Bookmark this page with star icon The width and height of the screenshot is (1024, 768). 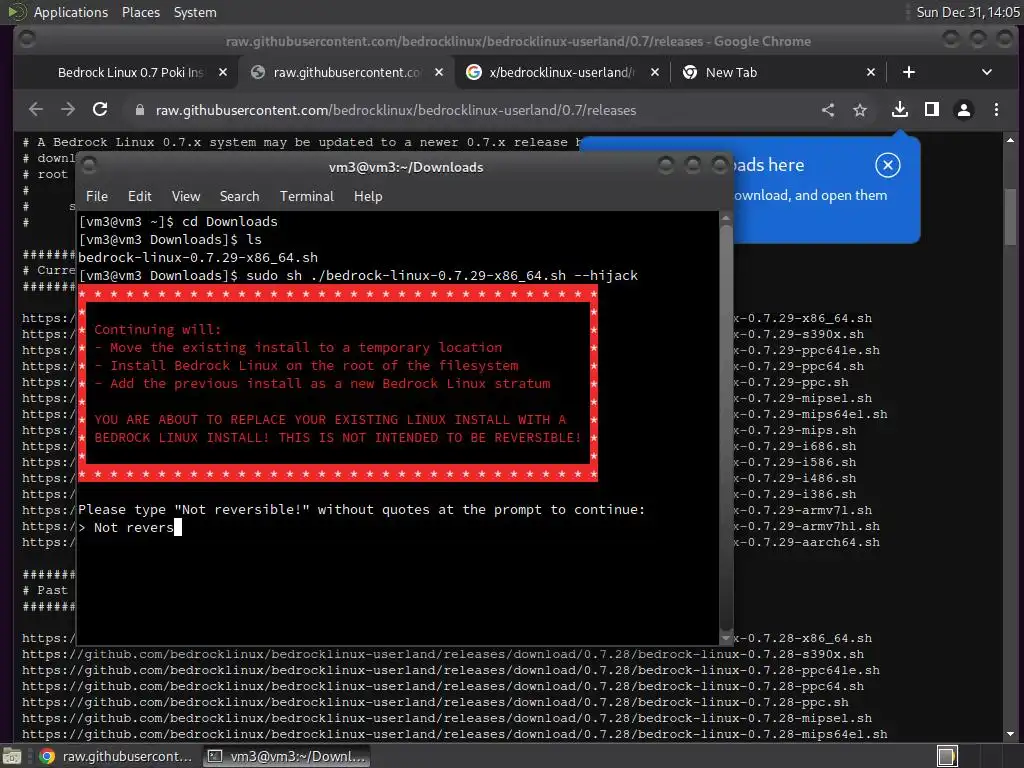click(x=859, y=110)
